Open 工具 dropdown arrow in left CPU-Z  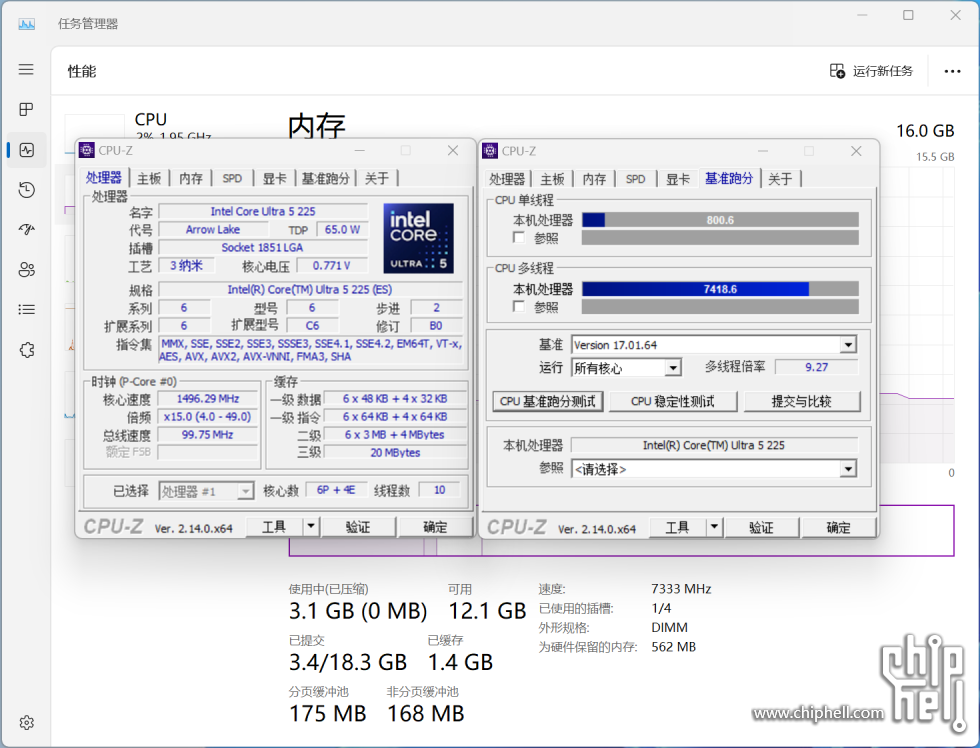click(x=311, y=526)
